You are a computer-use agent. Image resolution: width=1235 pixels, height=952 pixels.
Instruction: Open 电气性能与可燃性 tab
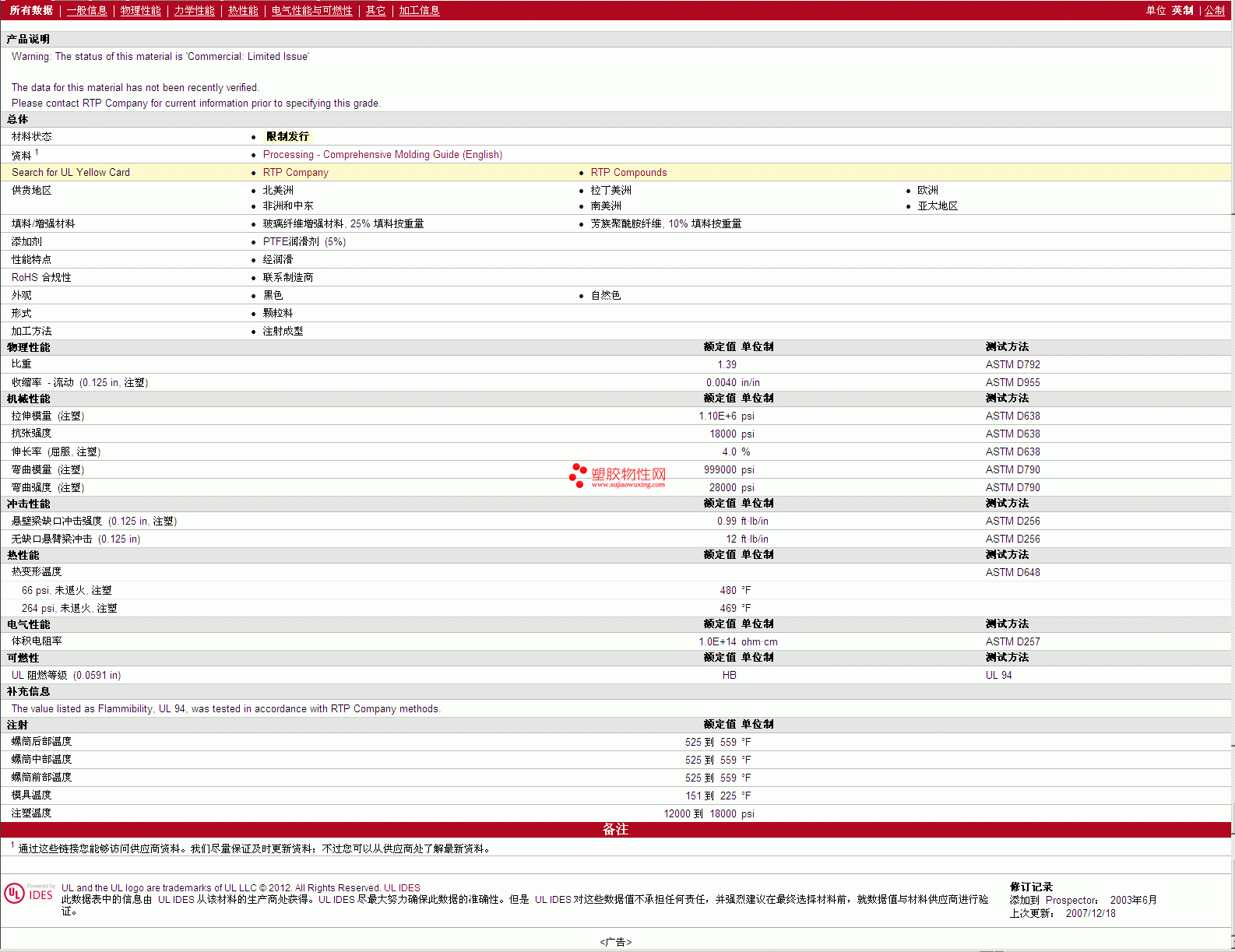[311, 10]
